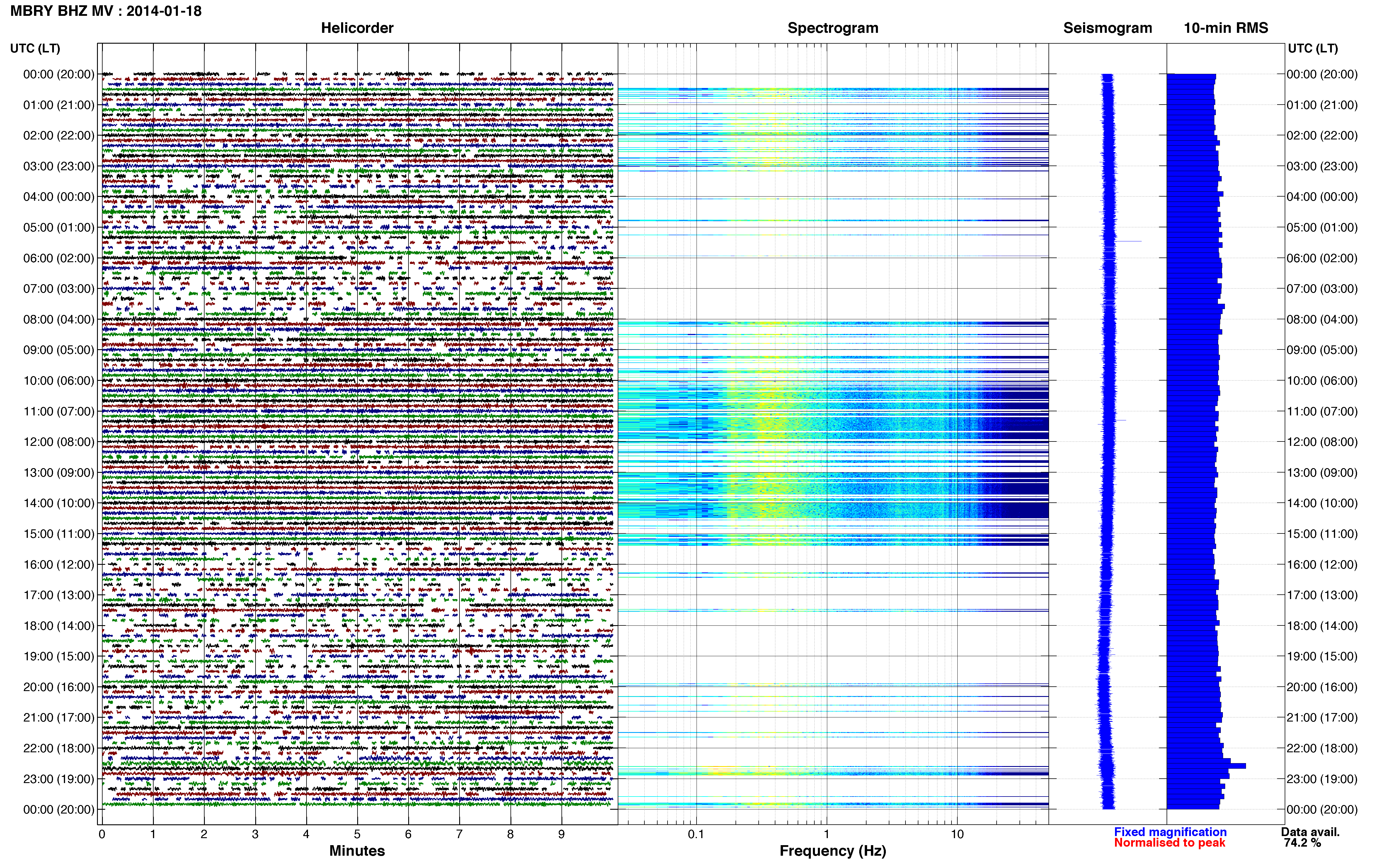Click '14:00 (10:00)' on the Helicorder time axis
Image resolution: width=1389 pixels, height=868 pixels.
(59, 504)
